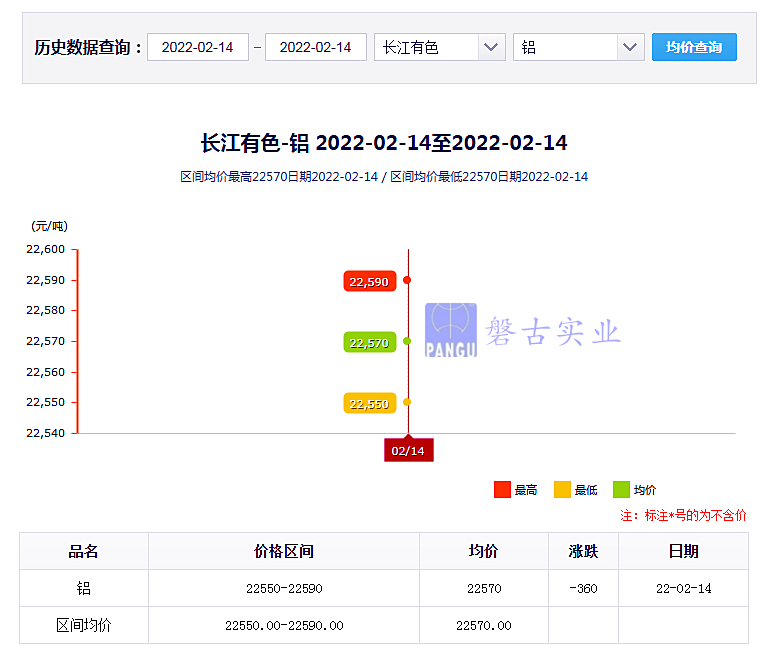Click the 均价 column header
772x663 pixels.
coord(484,551)
